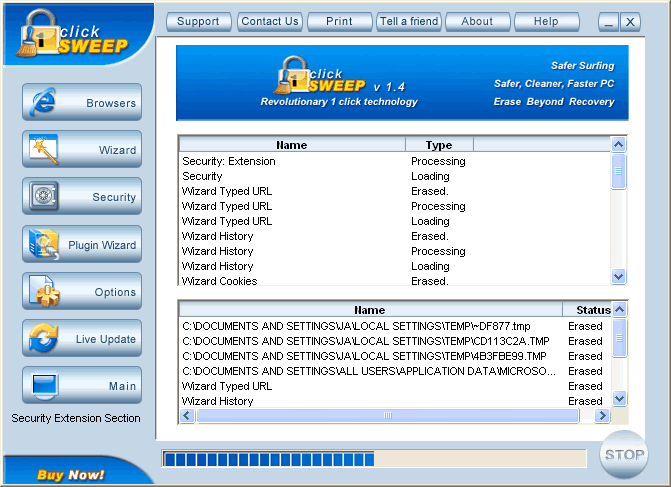Image resolution: width=671 pixels, height=487 pixels.
Task: Open the About dialog
Action: click(478, 21)
